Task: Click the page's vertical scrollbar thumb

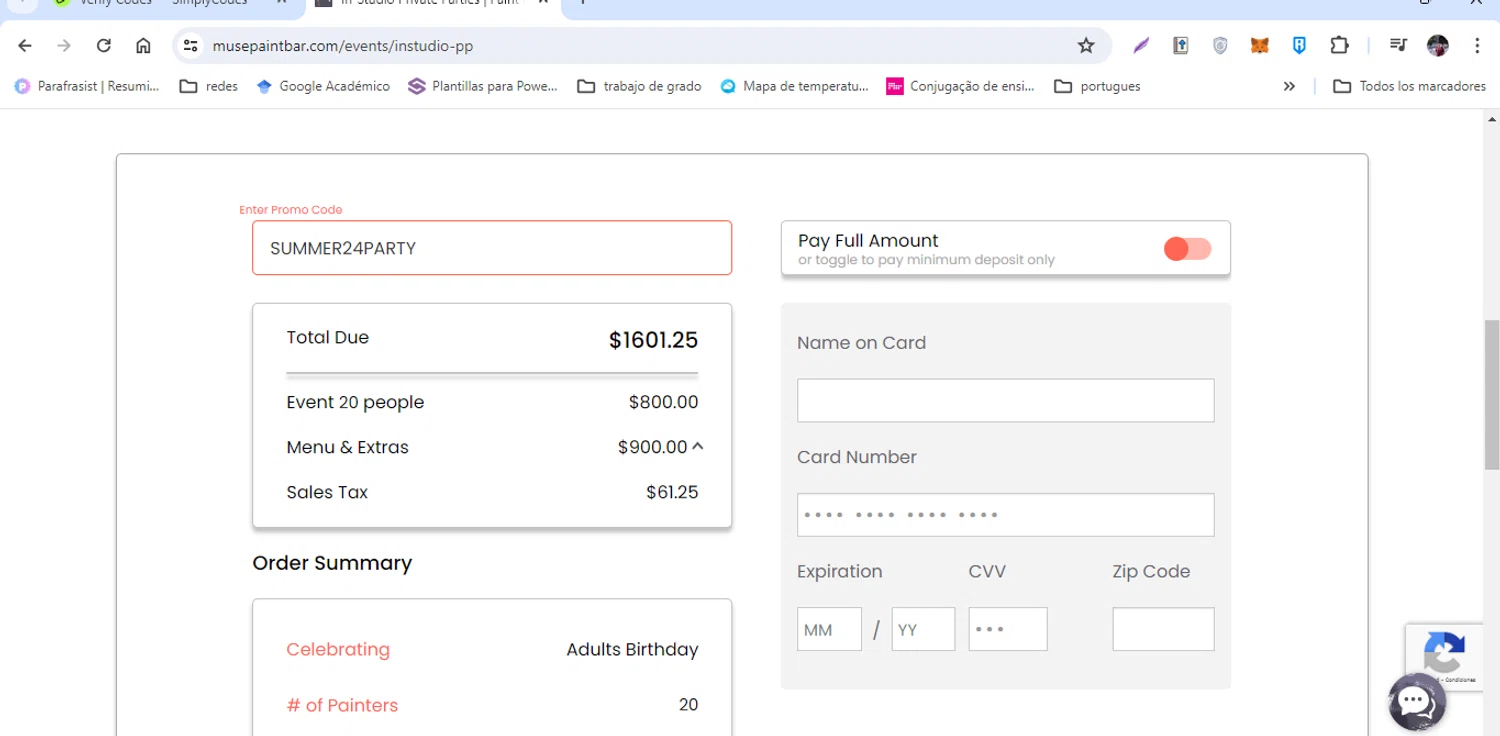Action: pyautogui.click(x=1491, y=395)
